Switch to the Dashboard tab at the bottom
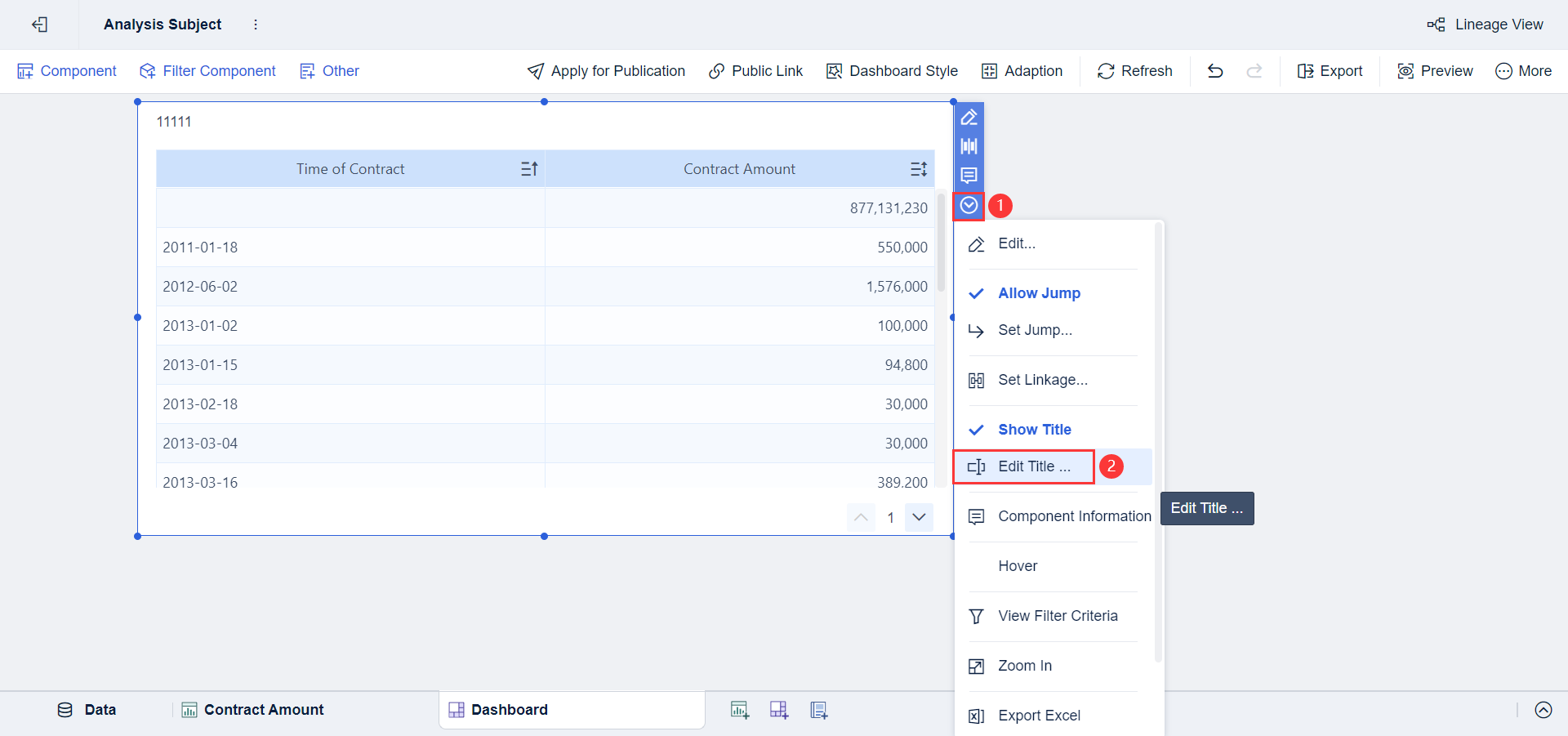This screenshot has width=1568, height=736. click(509, 710)
